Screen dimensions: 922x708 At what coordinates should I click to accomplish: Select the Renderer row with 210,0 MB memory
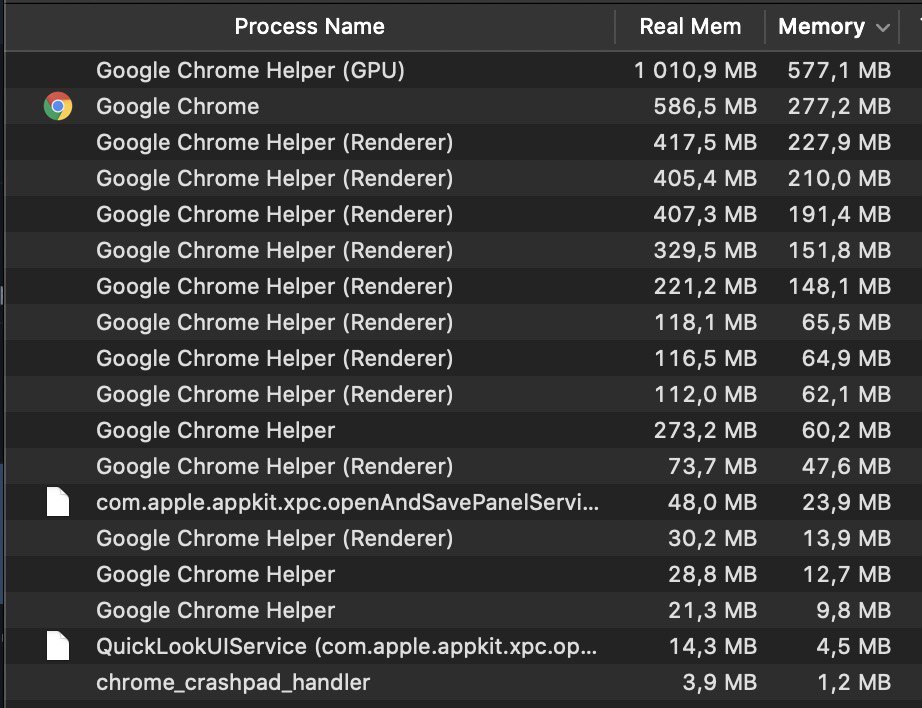[x=463, y=178]
